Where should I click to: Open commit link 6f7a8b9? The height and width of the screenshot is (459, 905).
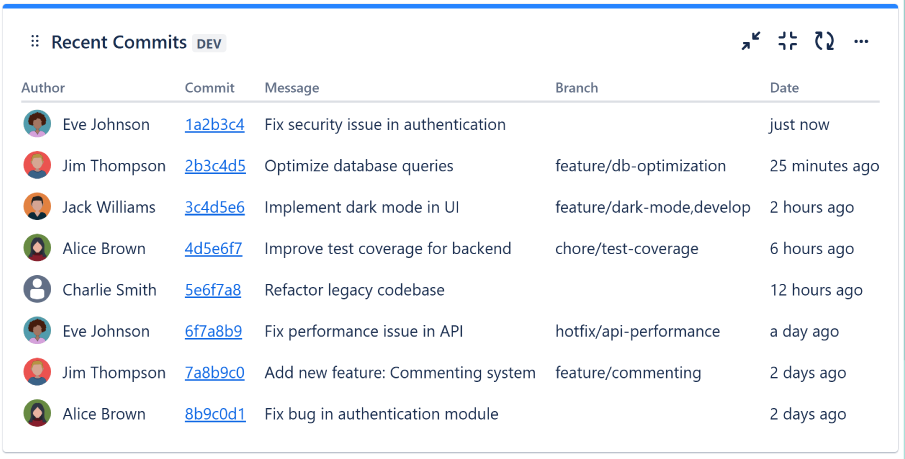point(214,331)
